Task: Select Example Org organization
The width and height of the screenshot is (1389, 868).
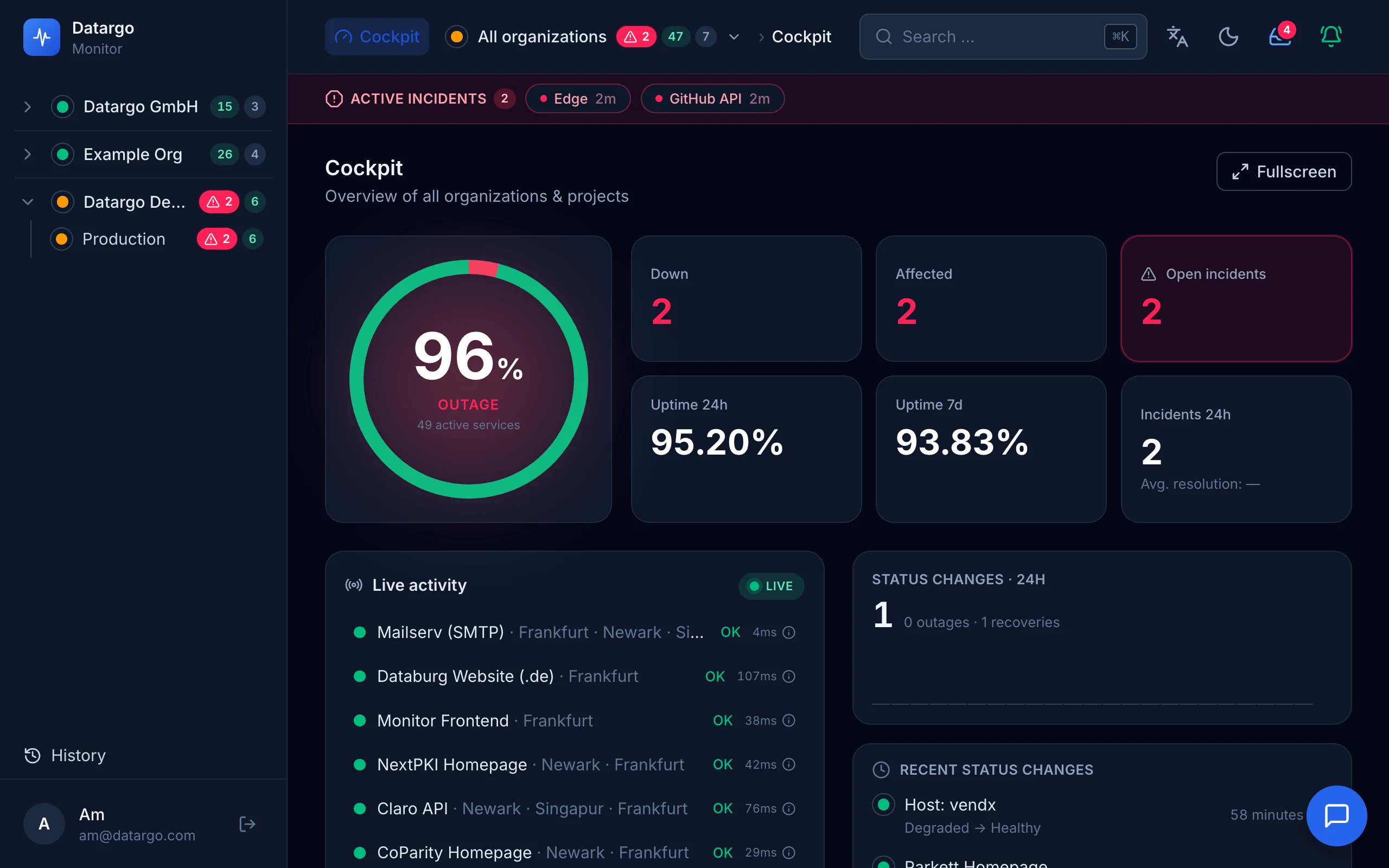Action: [x=132, y=155]
